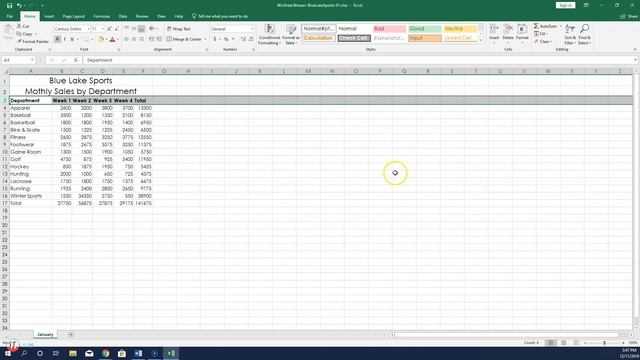The image size is (640, 360).
Task: Open Sort & Filter
Action: (570, 34)
